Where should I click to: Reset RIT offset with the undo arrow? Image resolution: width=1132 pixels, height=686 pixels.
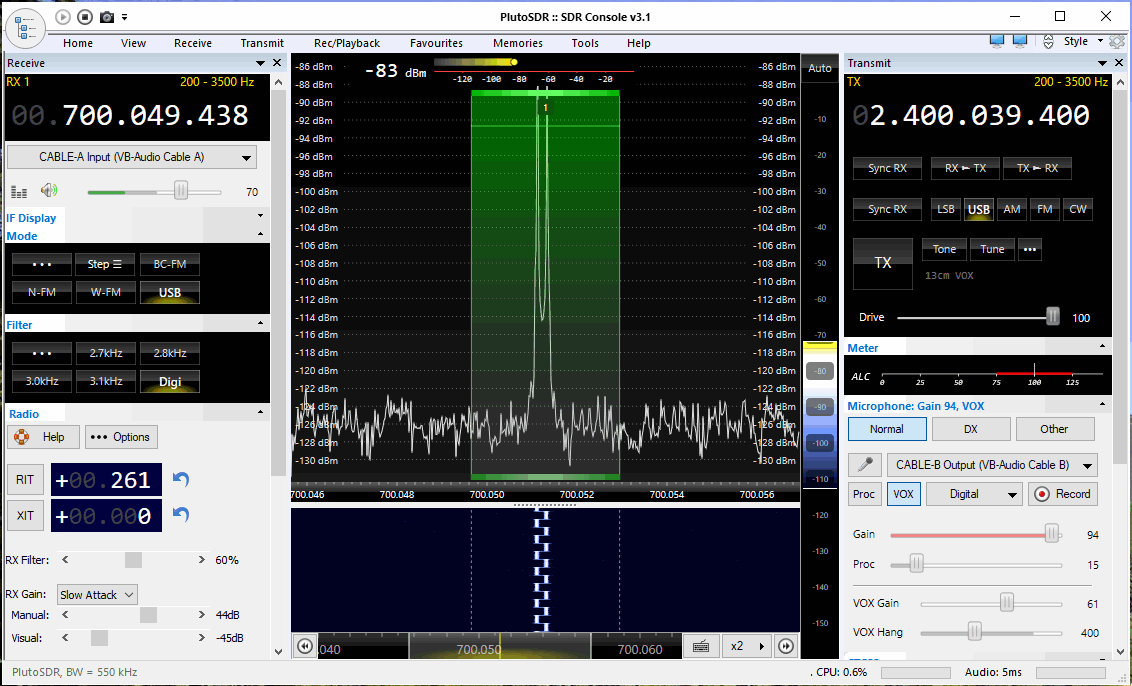click(181, 480)
